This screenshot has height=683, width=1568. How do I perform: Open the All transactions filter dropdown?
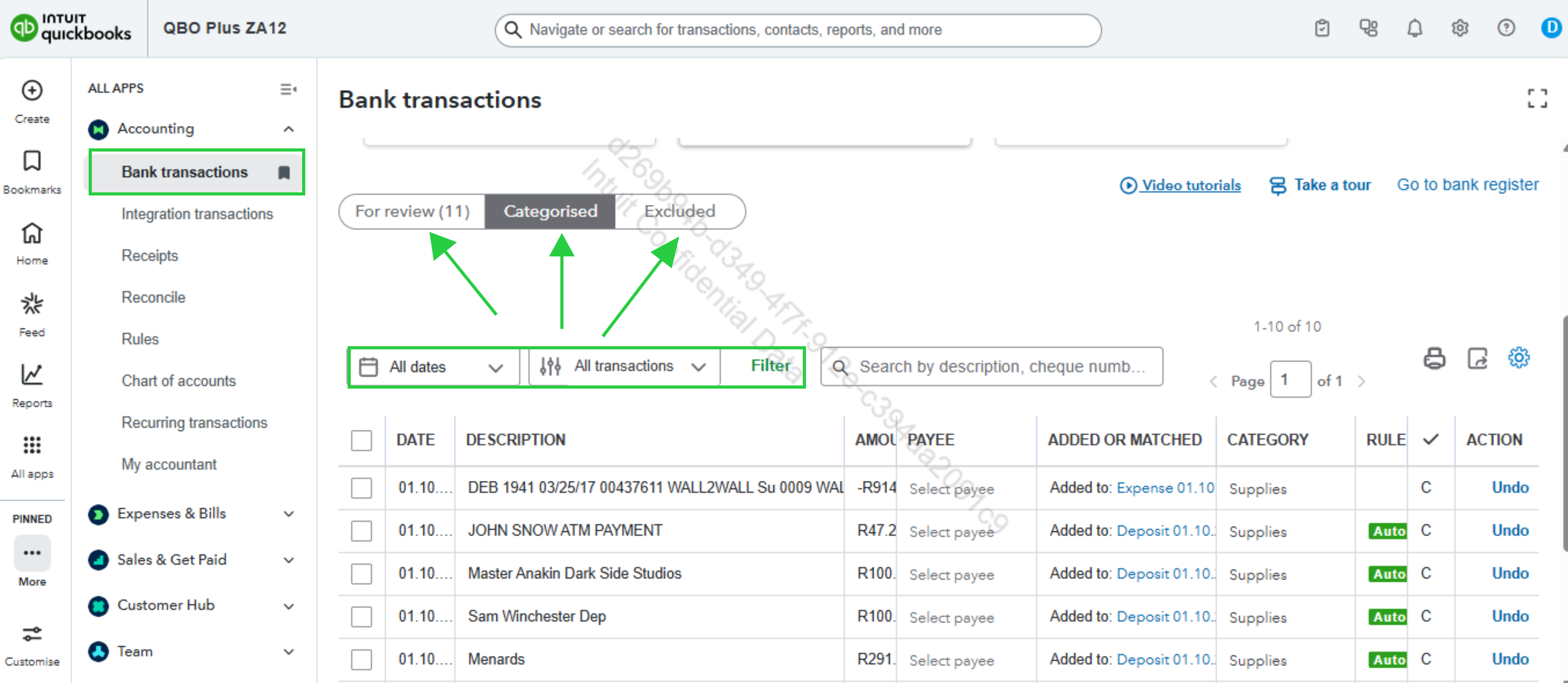[x=623, y=367]
